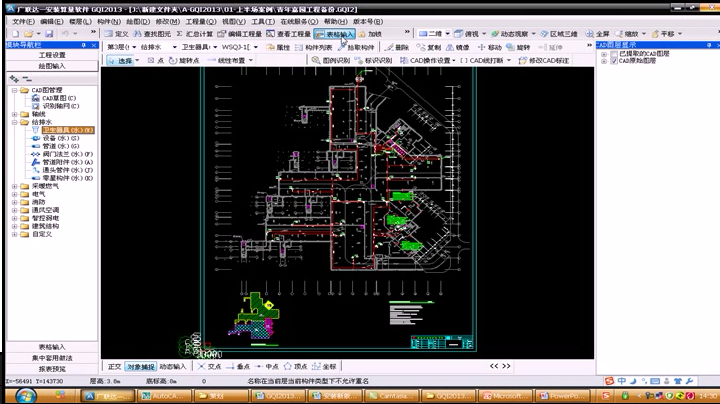Screen dimensions: 720x404
Task: Toggle 交点 (Intersection) snap
Action: pyautogui.click(x=209, y=366)
